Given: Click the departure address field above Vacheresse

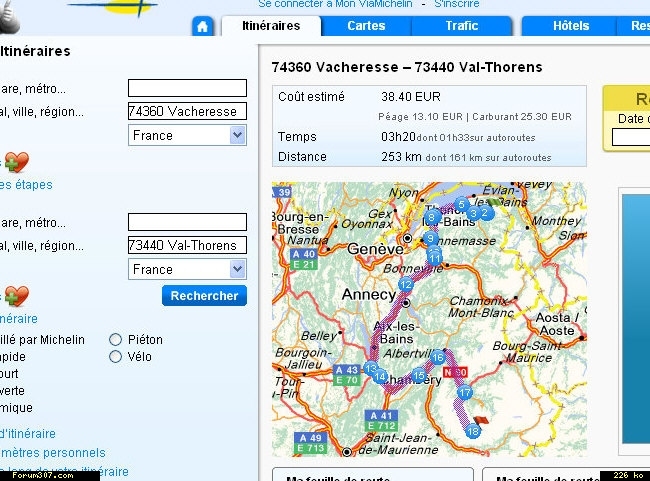Looking at the screenshot, I should [187, 88].
